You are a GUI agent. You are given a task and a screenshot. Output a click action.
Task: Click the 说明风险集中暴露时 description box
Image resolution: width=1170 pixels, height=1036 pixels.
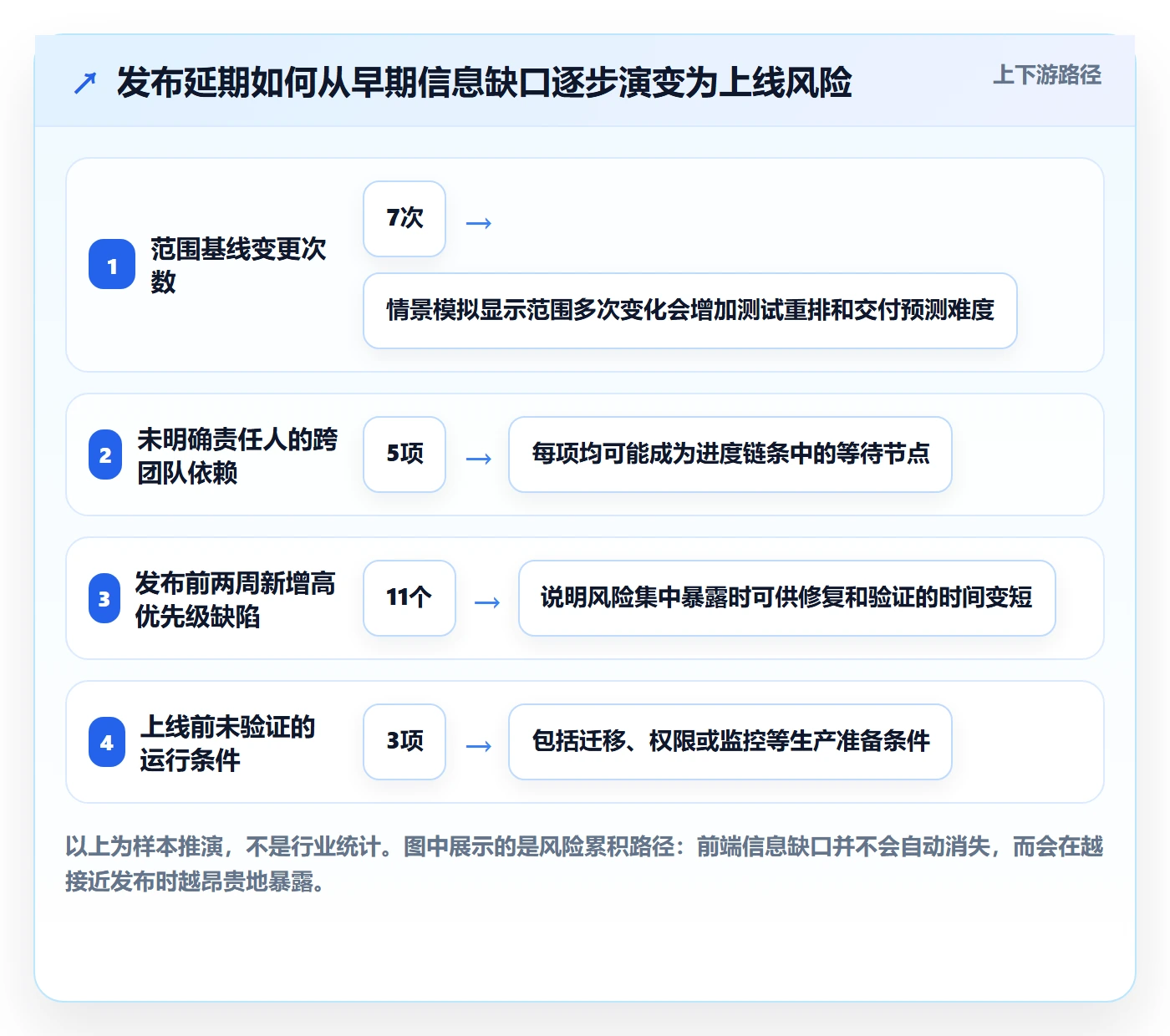tap(787, 598)
